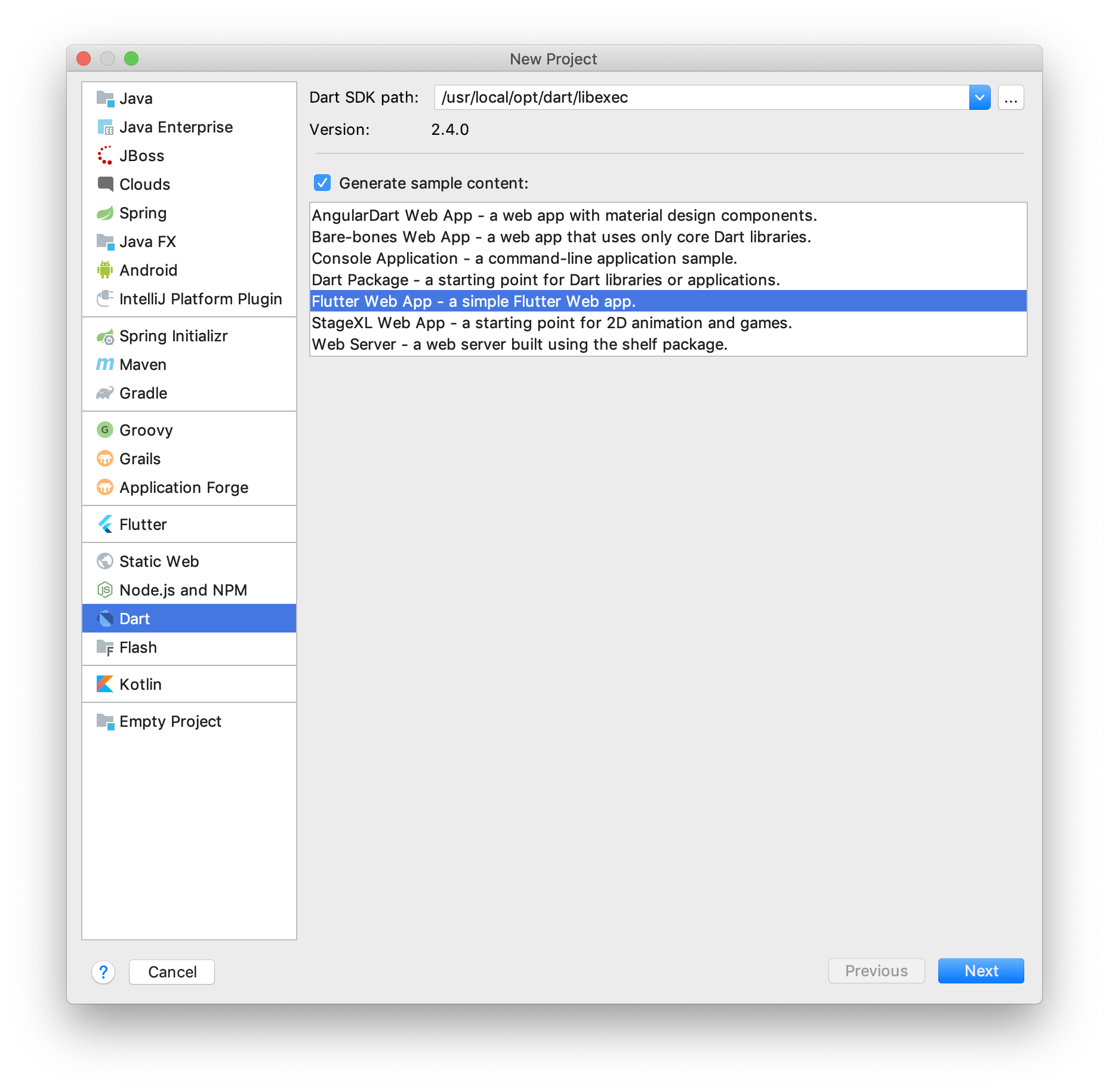The image size is (1109, 1092).
Task: Click the Empty Project folder icon
Action: (105, 721)
